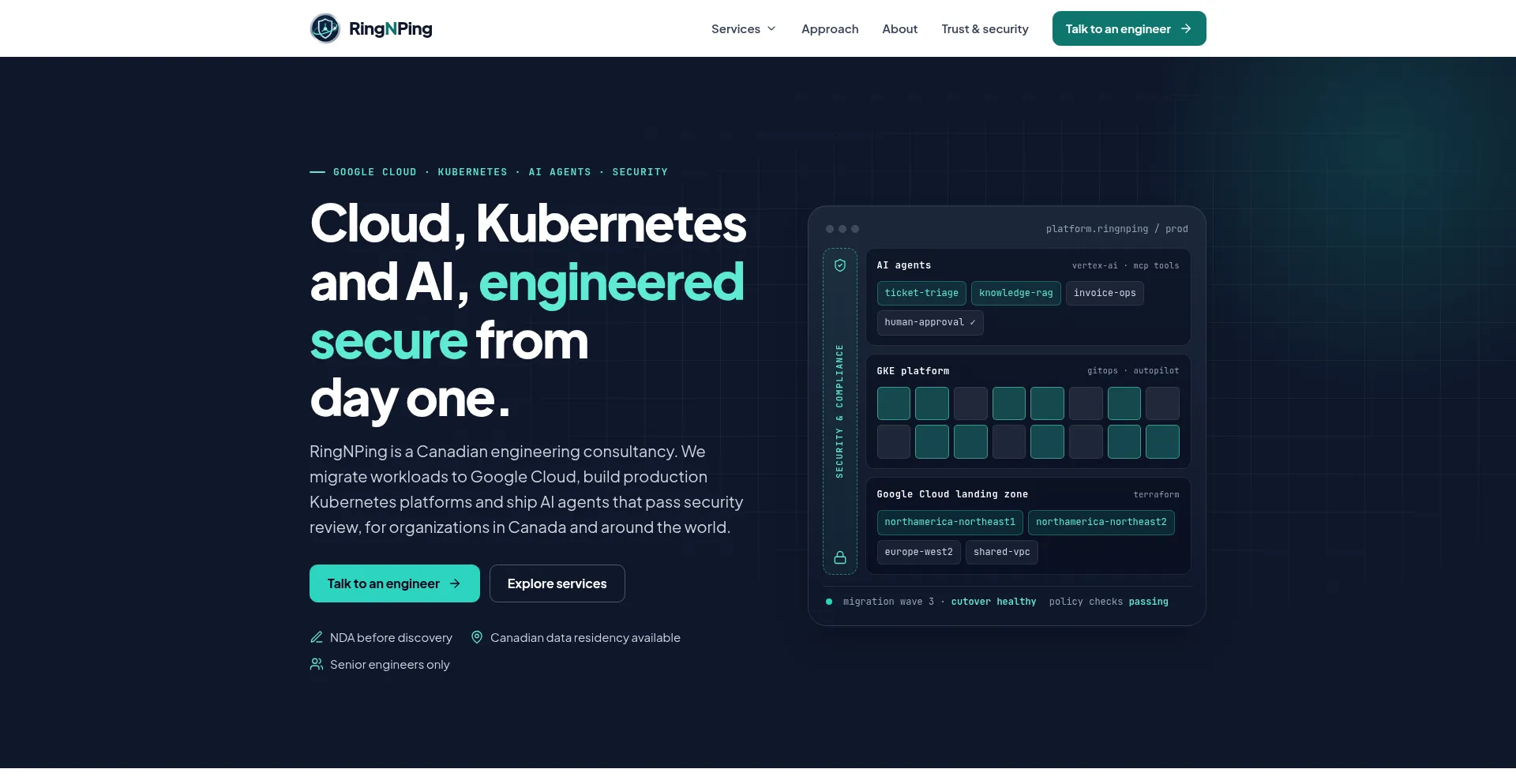Click the 'AI agents' panel title
The width and height of the screenshot is (1516, 784).
coord(904,265)
